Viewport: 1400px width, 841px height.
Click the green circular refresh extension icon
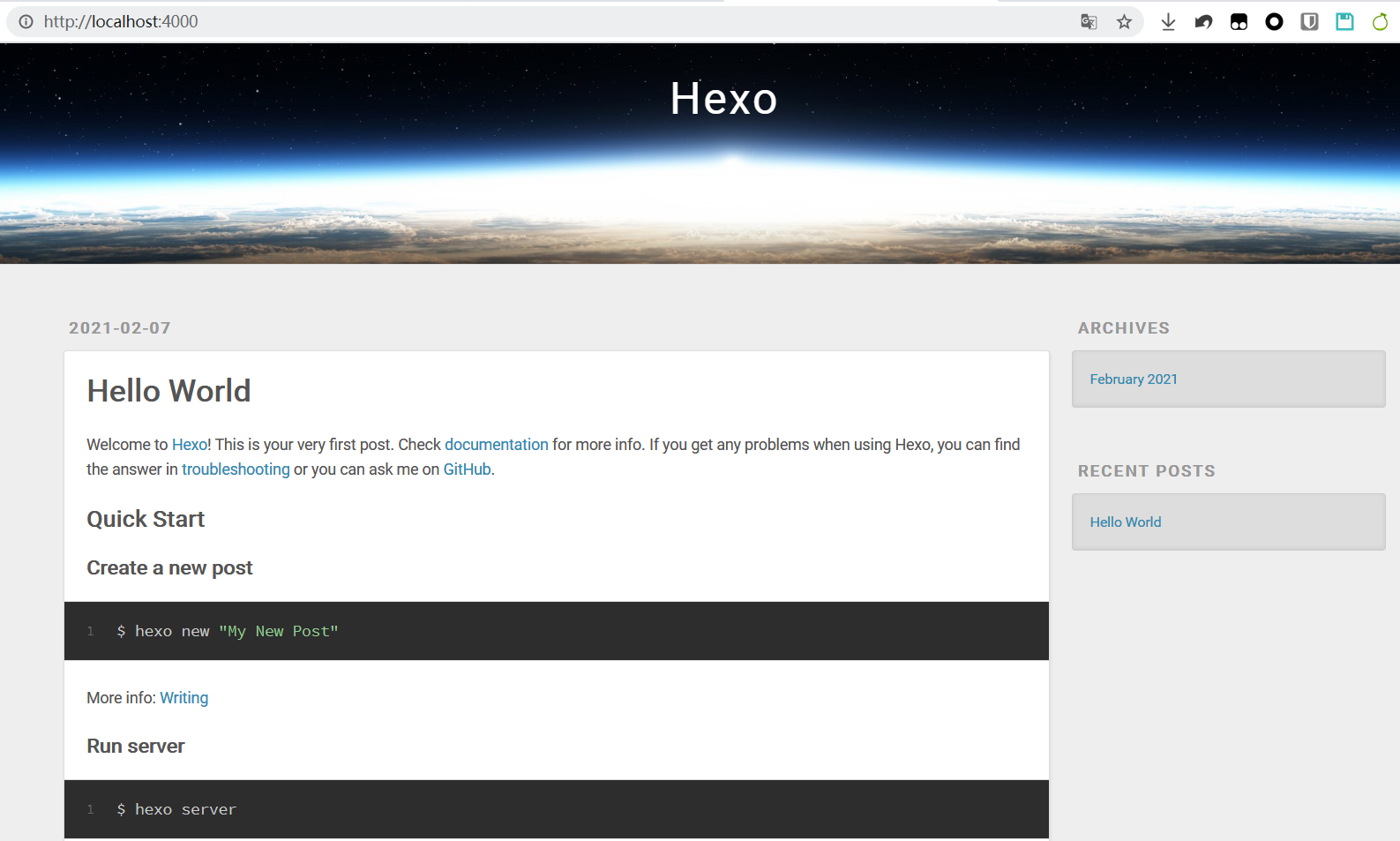(x=1380, y=22)
